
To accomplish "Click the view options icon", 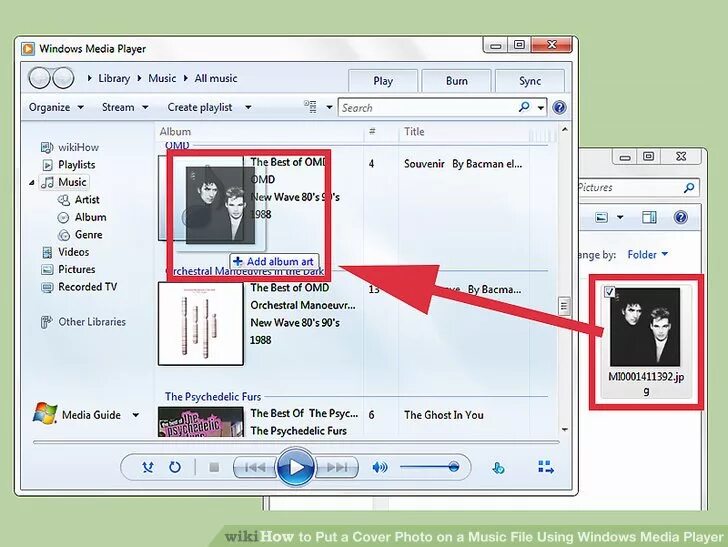I will 311,107.
